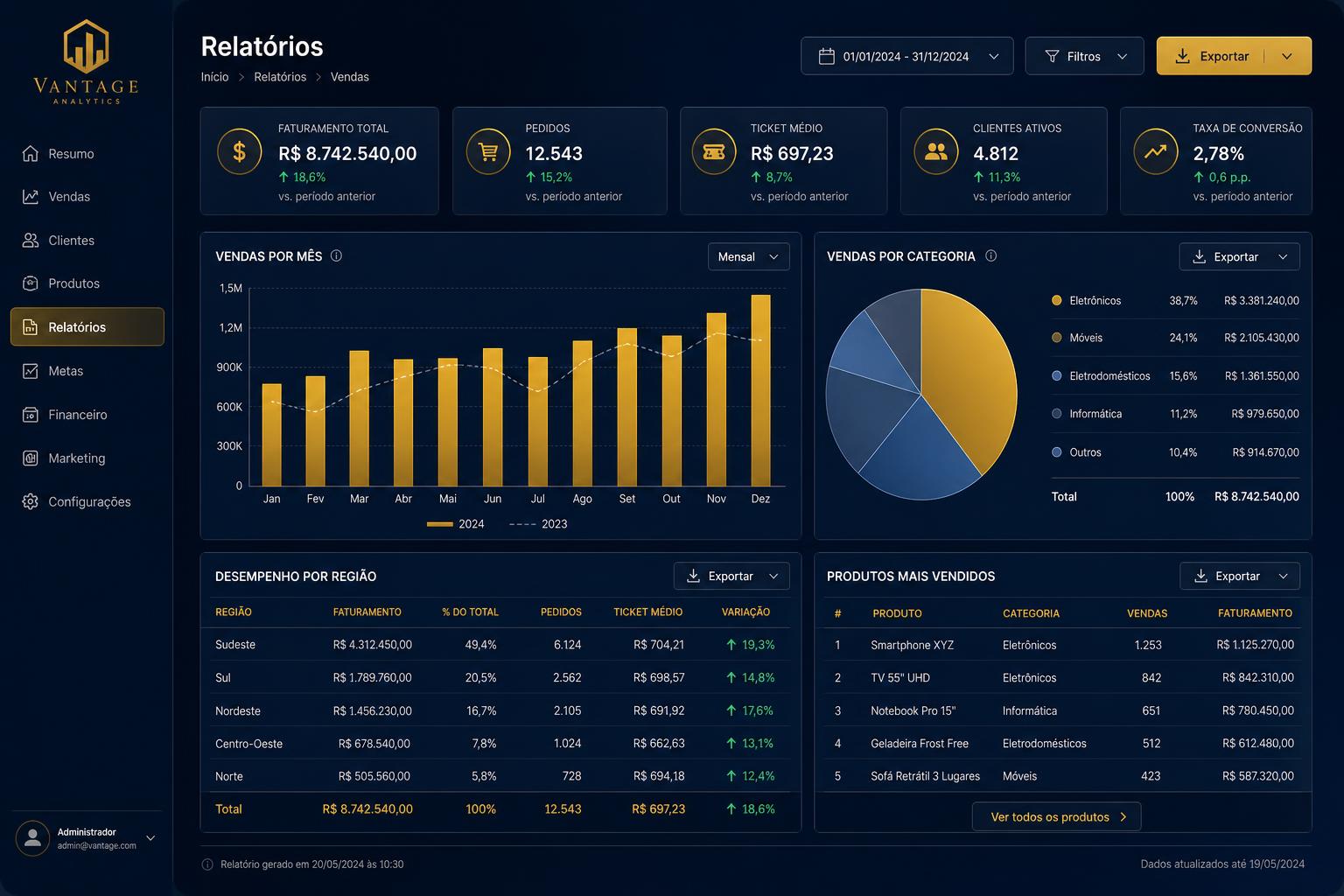Click the Smartphone XYZ product name
Screen dimensions: 1344x896
[912, 645]
